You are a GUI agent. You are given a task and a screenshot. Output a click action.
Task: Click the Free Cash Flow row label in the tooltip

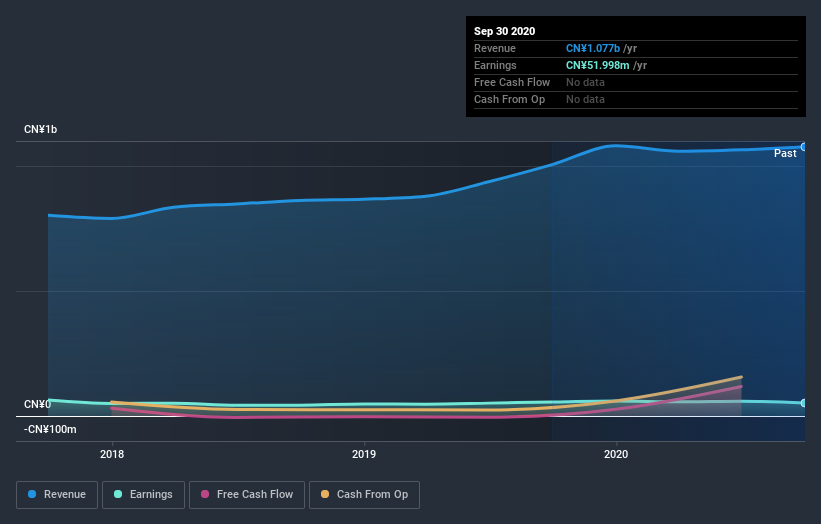(x=512, y=82)
